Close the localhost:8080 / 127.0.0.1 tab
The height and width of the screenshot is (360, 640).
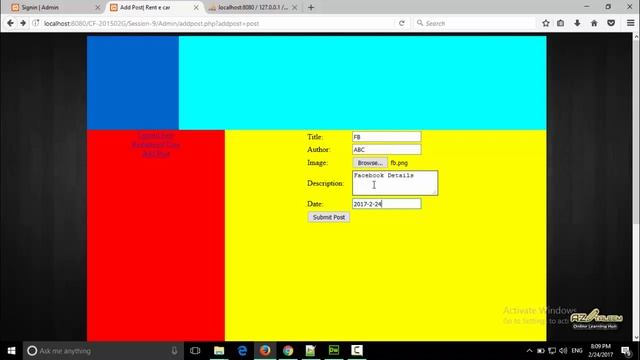tap(295, 7)
